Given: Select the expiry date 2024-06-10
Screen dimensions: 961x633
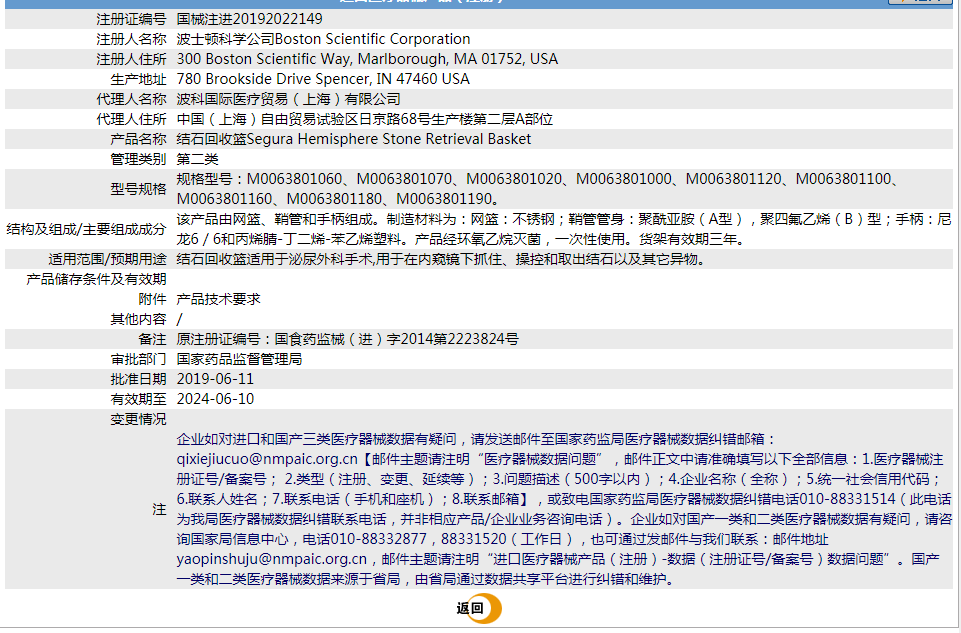Looking at the screenshot, I should click(215, 399).
